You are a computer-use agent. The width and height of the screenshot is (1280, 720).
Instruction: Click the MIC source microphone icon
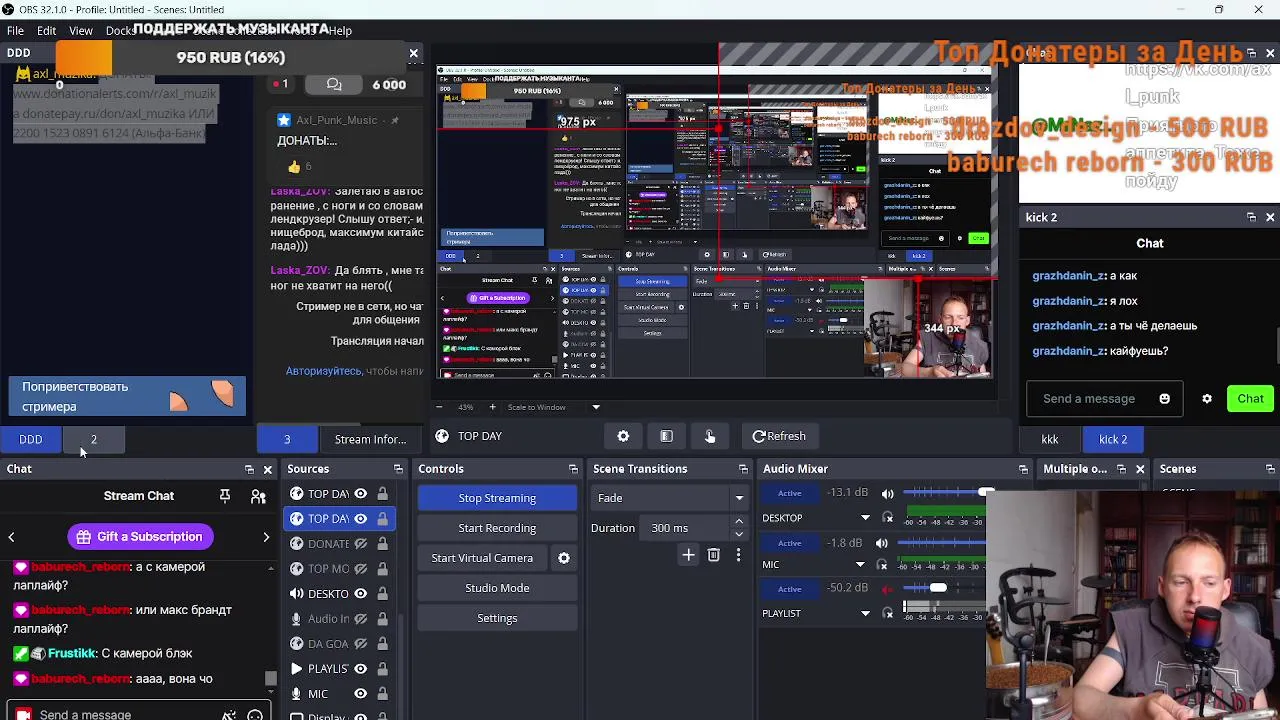coord(296,694)
